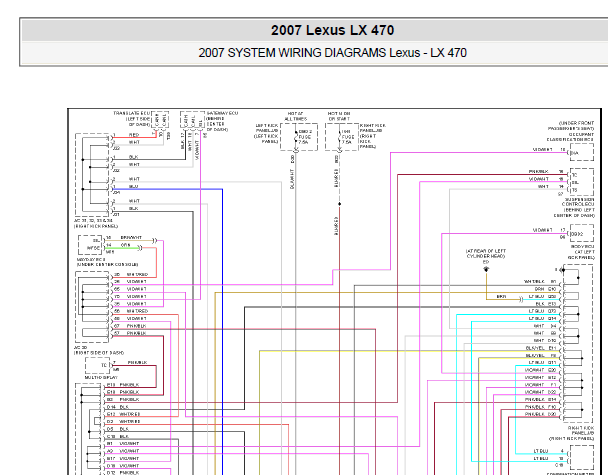608x475 pixels.
Task: Click the BRN wire label near ground point
Action: (x=501, y=297)
